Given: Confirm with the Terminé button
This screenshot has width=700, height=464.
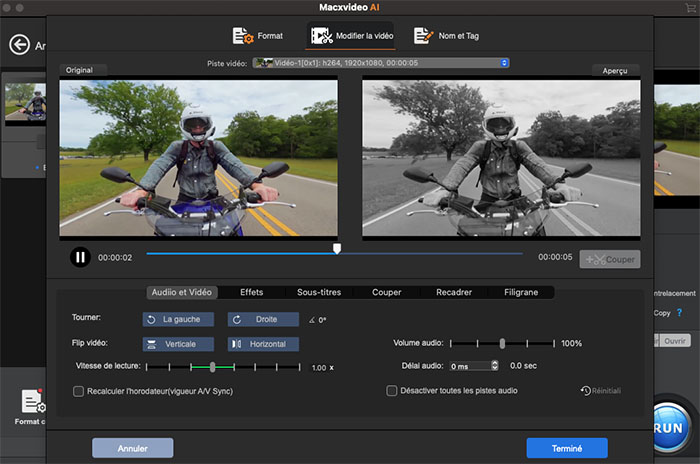Looking at the screenshot, I should (x=567, y=448).
